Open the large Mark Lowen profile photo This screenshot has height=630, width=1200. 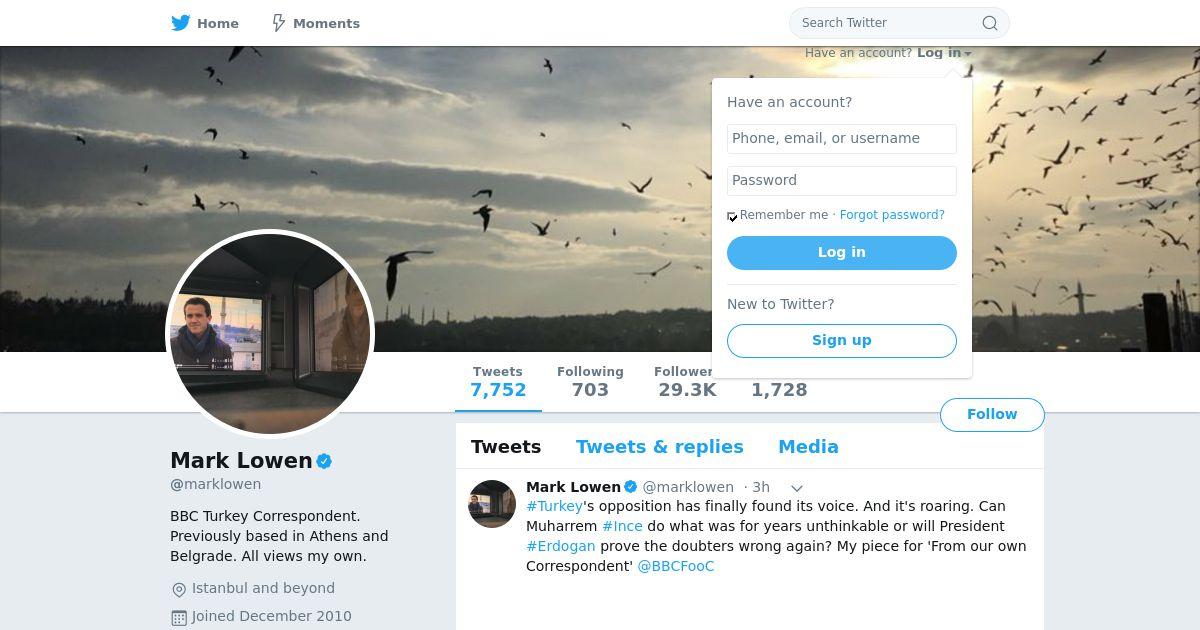point(270,334)
